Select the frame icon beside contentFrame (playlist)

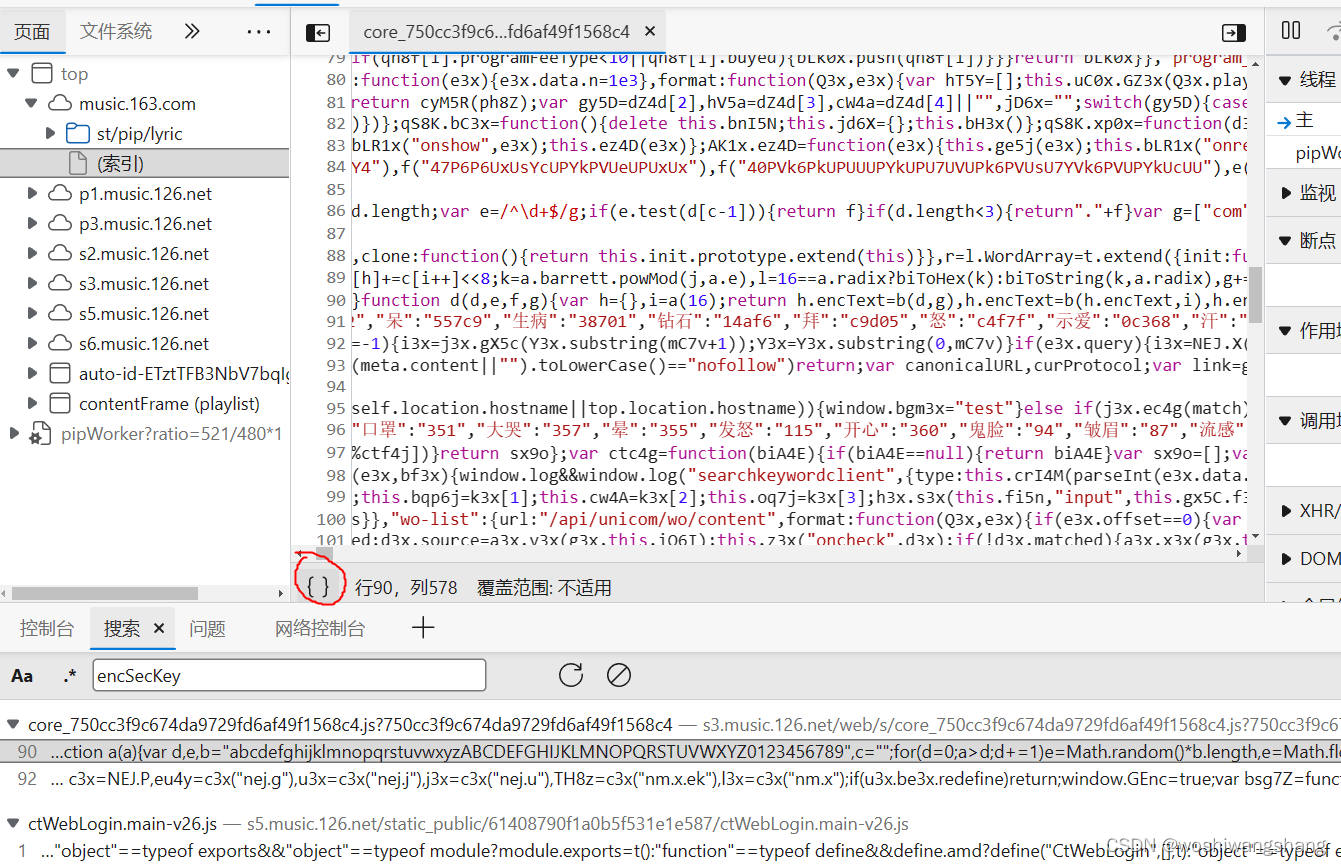coord(61,403)
